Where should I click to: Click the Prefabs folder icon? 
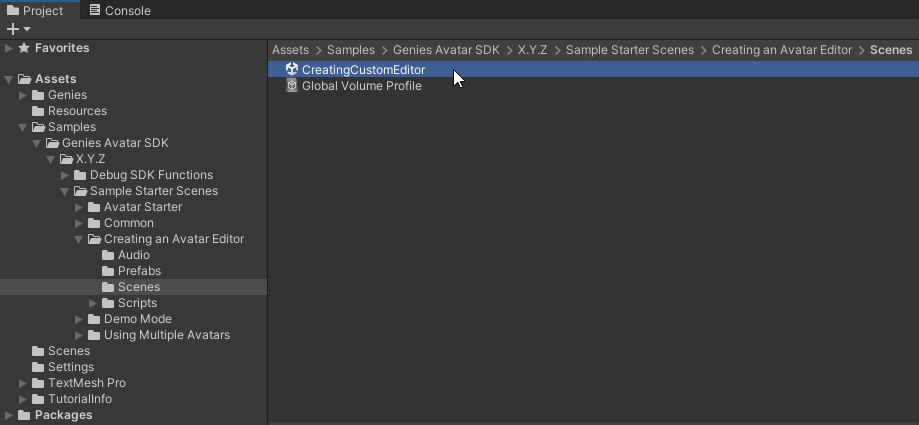coord(109,271)
